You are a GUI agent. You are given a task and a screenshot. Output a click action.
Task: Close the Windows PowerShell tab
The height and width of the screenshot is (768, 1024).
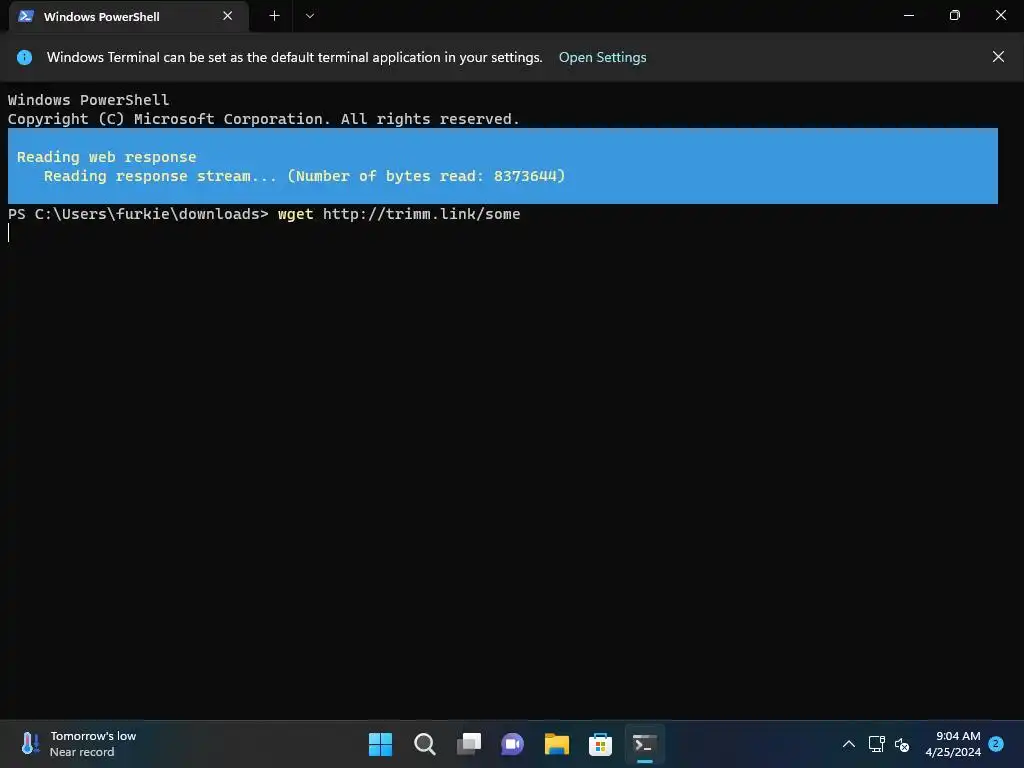pyautogui.click(x=227, y=16)
